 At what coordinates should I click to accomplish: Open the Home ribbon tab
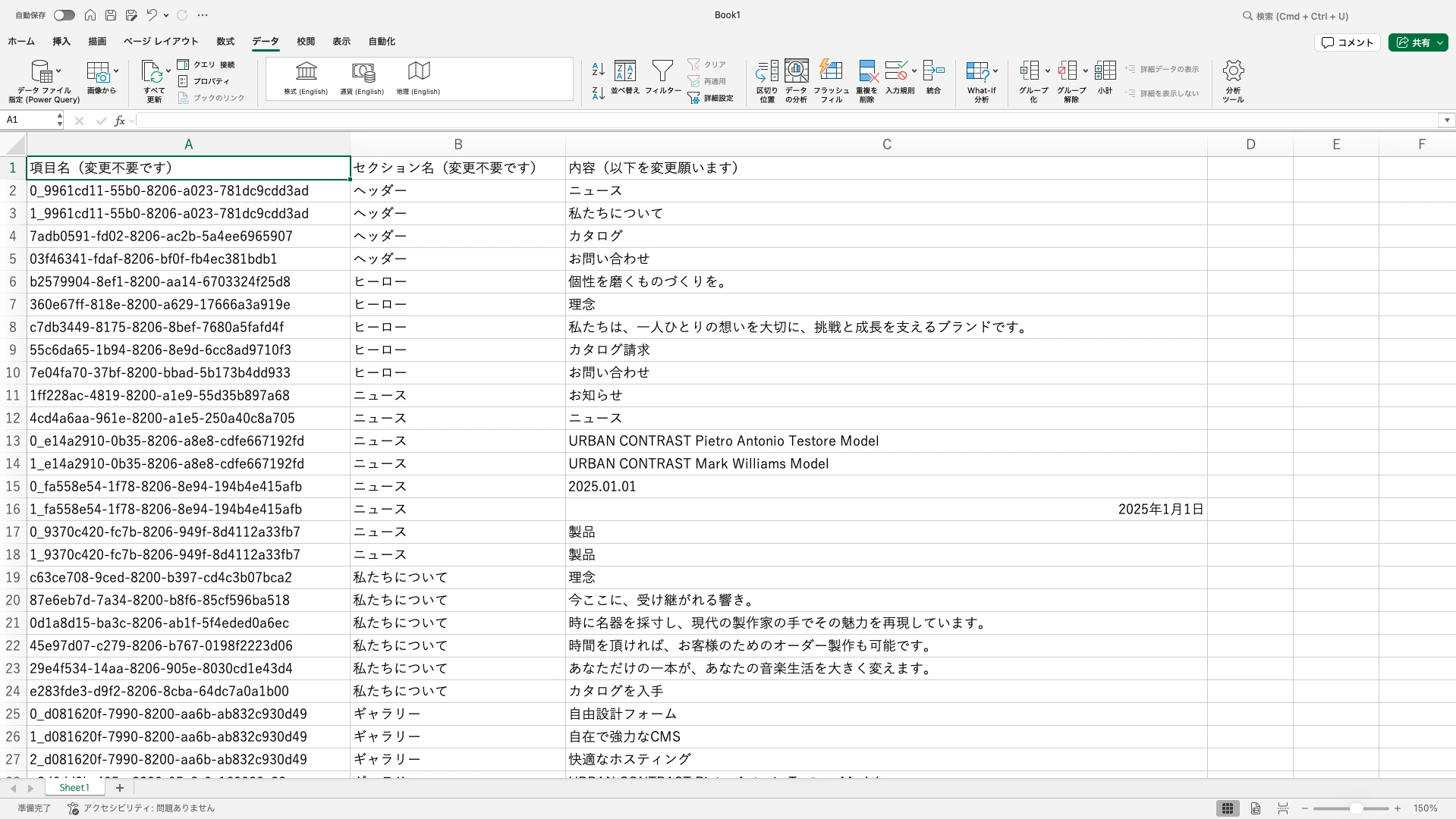[x=21, y=42]
